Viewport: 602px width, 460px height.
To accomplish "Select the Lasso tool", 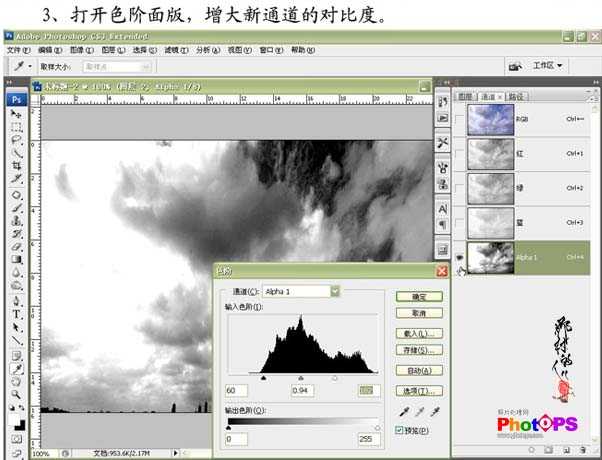I will [x=16, y=139].
